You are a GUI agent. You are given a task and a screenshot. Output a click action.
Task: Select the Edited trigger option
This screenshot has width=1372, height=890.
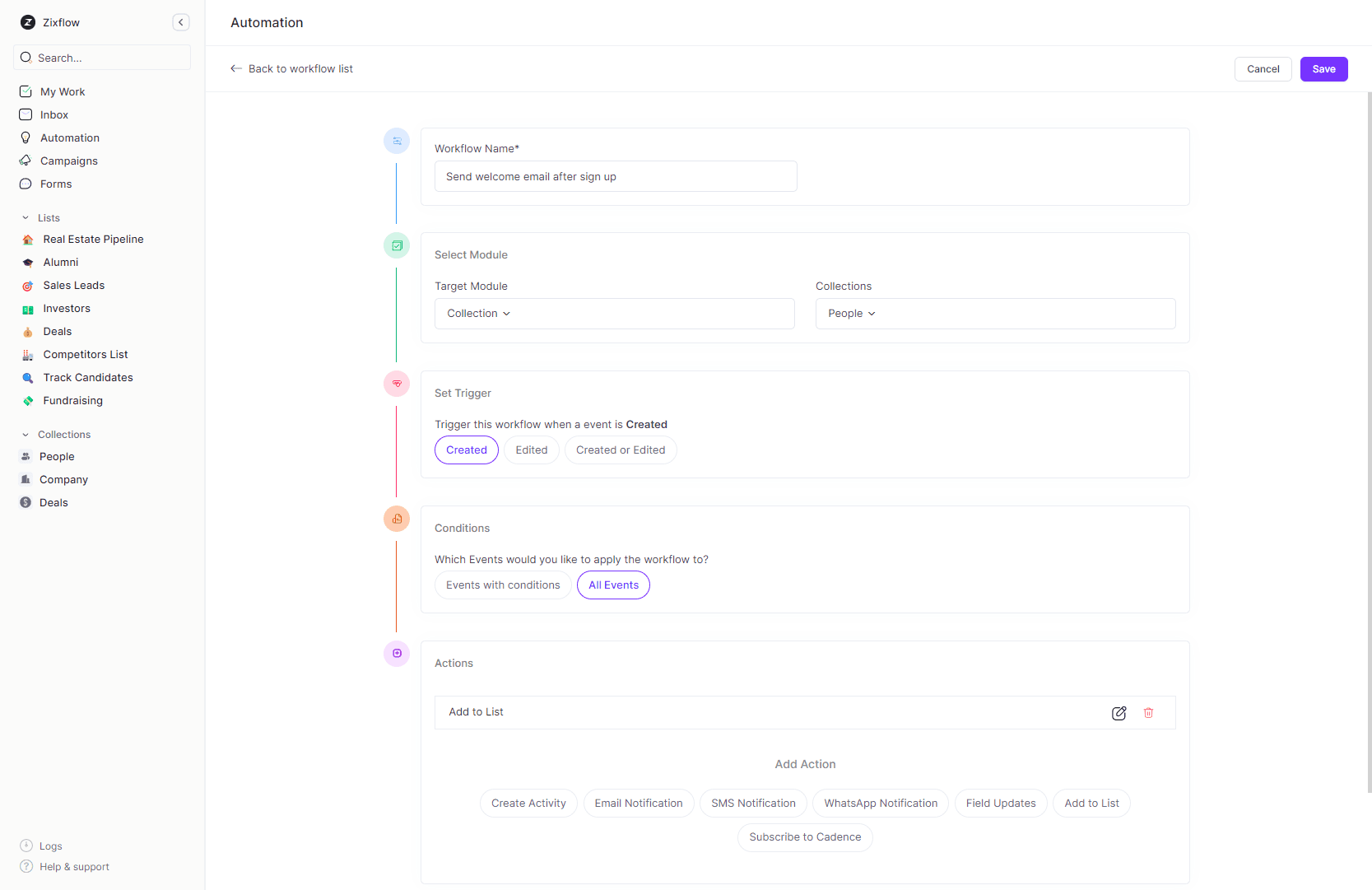pos(531,450)
